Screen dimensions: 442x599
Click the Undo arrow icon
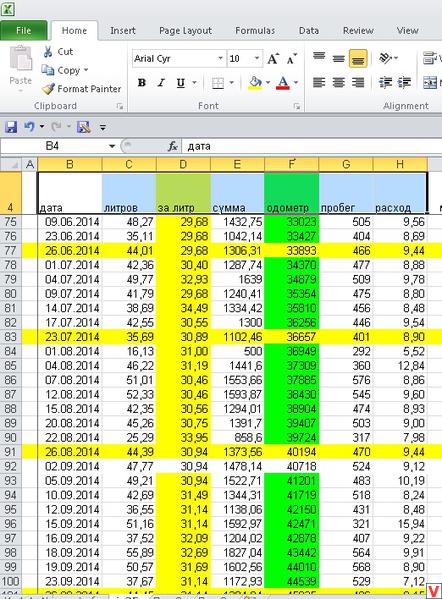(29, 126)
